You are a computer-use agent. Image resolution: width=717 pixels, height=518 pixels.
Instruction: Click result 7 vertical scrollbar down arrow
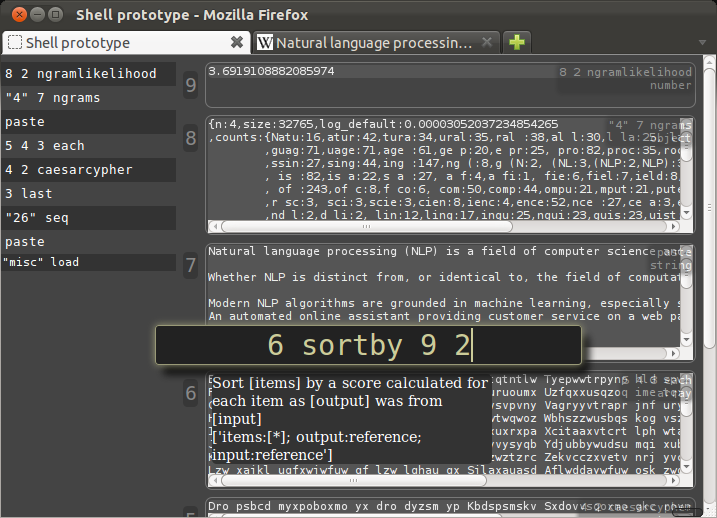(686, 340)
